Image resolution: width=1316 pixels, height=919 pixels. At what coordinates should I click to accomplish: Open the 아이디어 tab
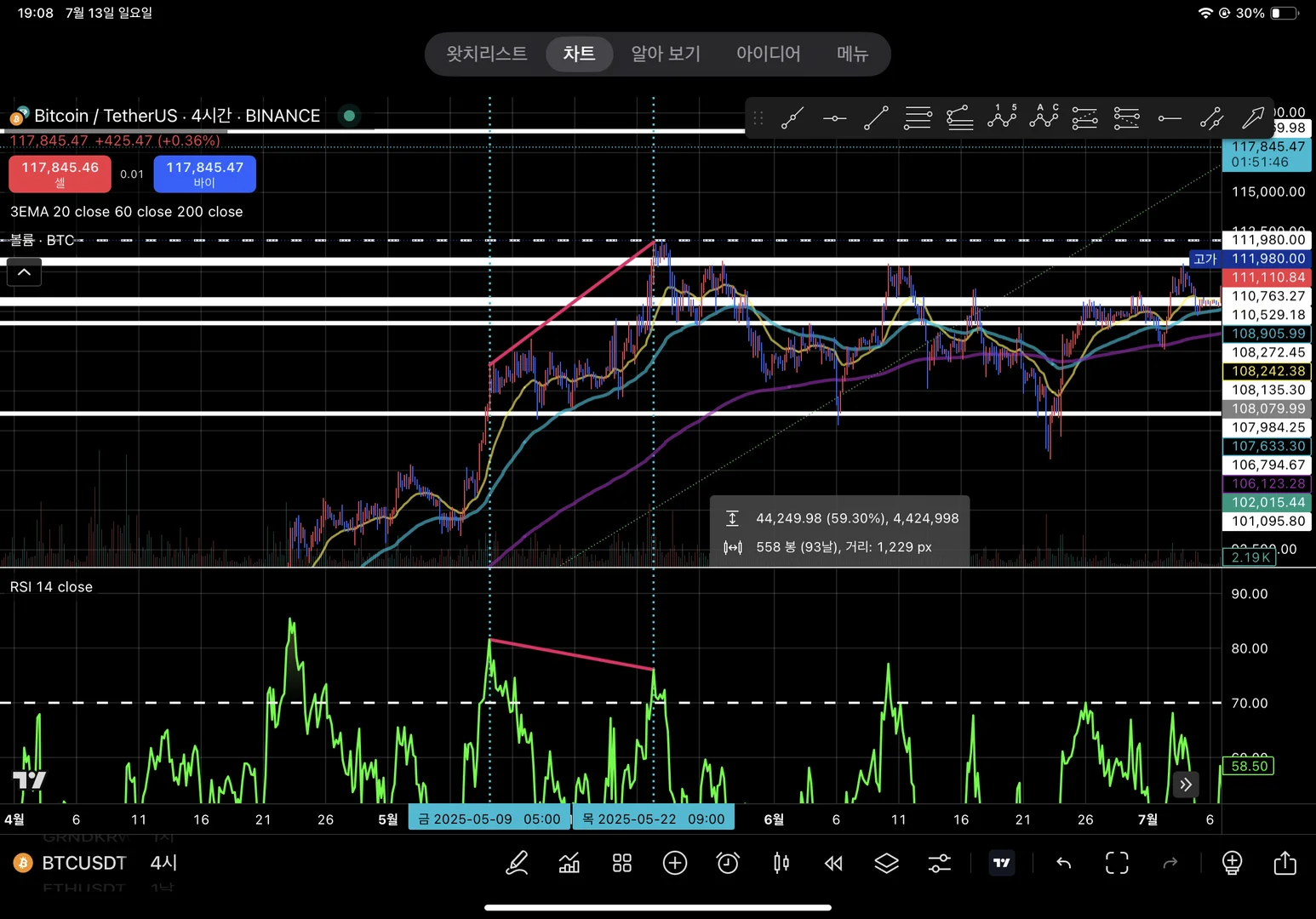(x=768, y=54)
